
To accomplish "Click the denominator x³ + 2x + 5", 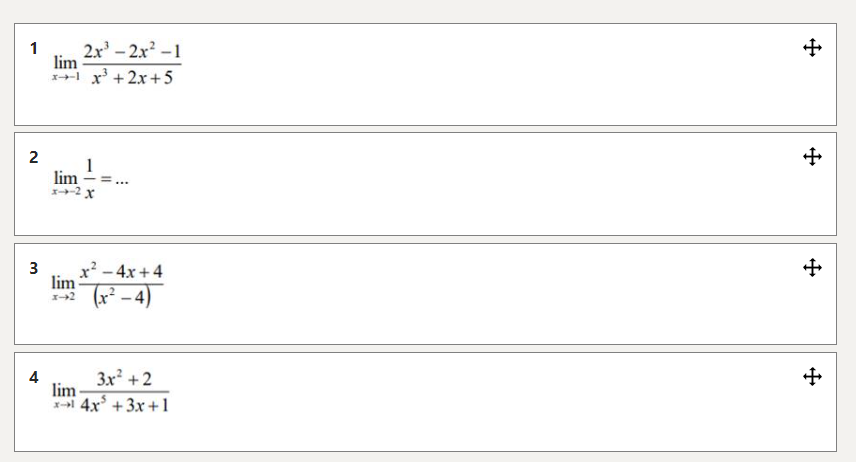I will point(131,80).
